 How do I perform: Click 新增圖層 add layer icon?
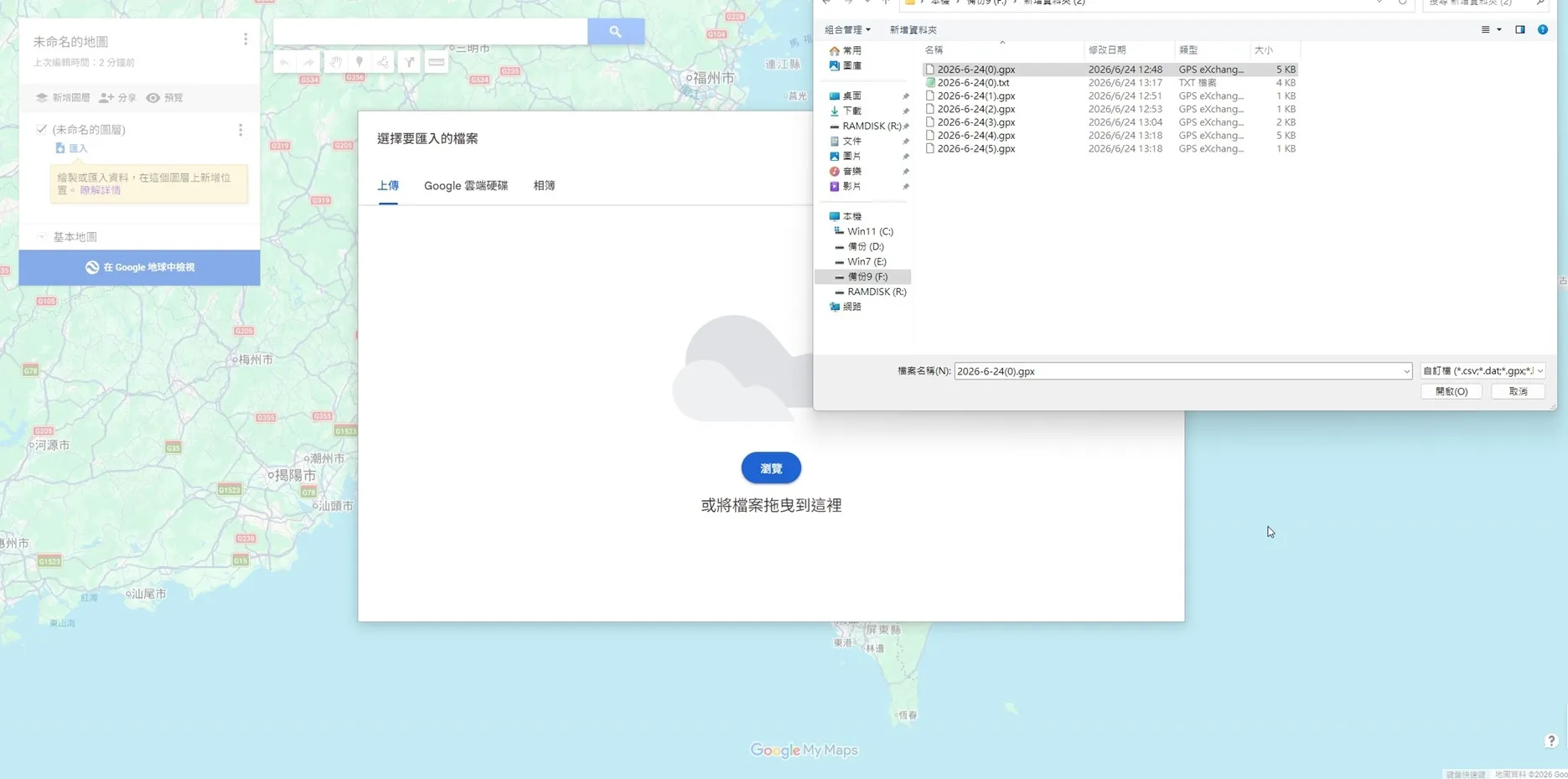coord(42,98)
